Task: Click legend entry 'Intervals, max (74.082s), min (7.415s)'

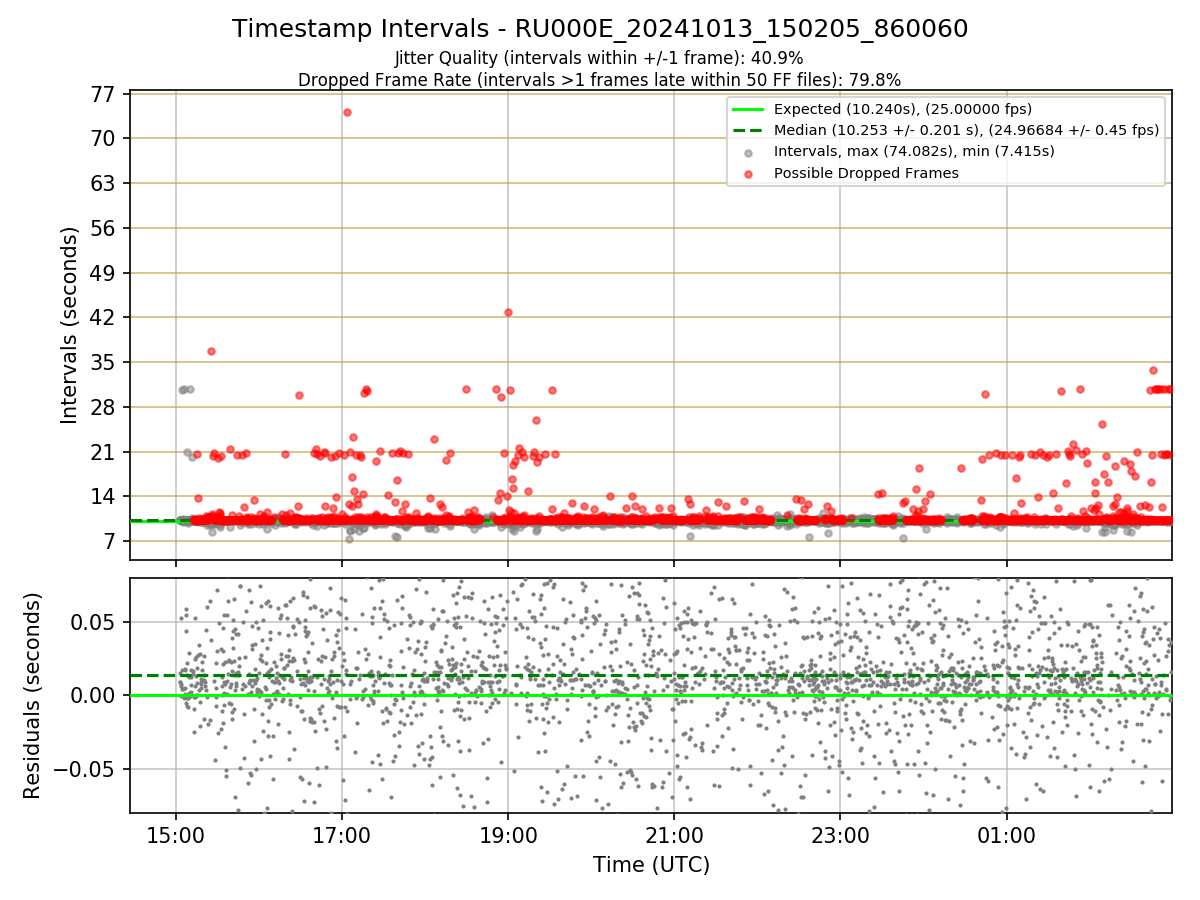Action: tap(914, 151)
